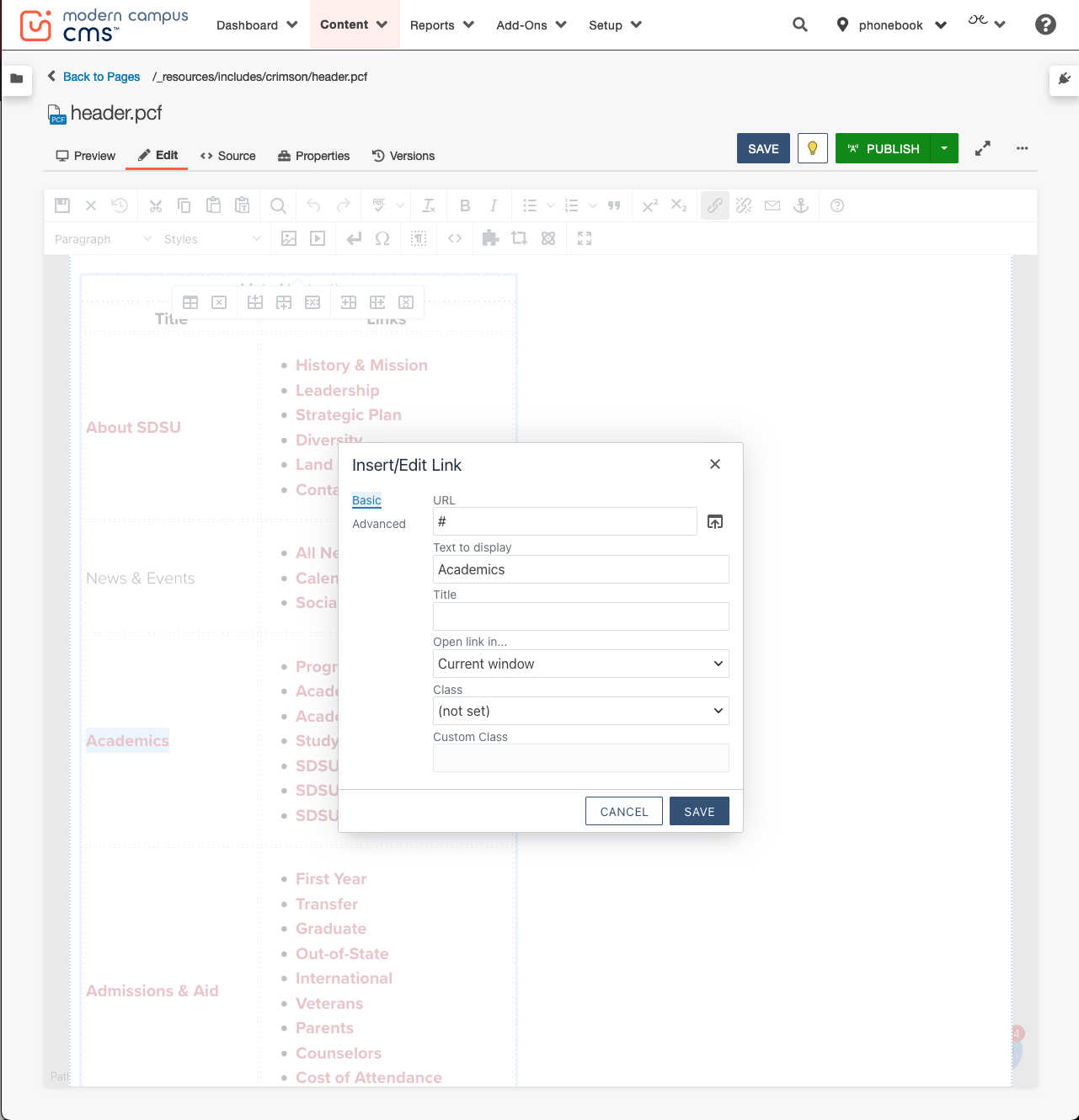Viewport: 1079px width, 1120px height.
Task: Toggle superscript formatting
Action: 650,205
